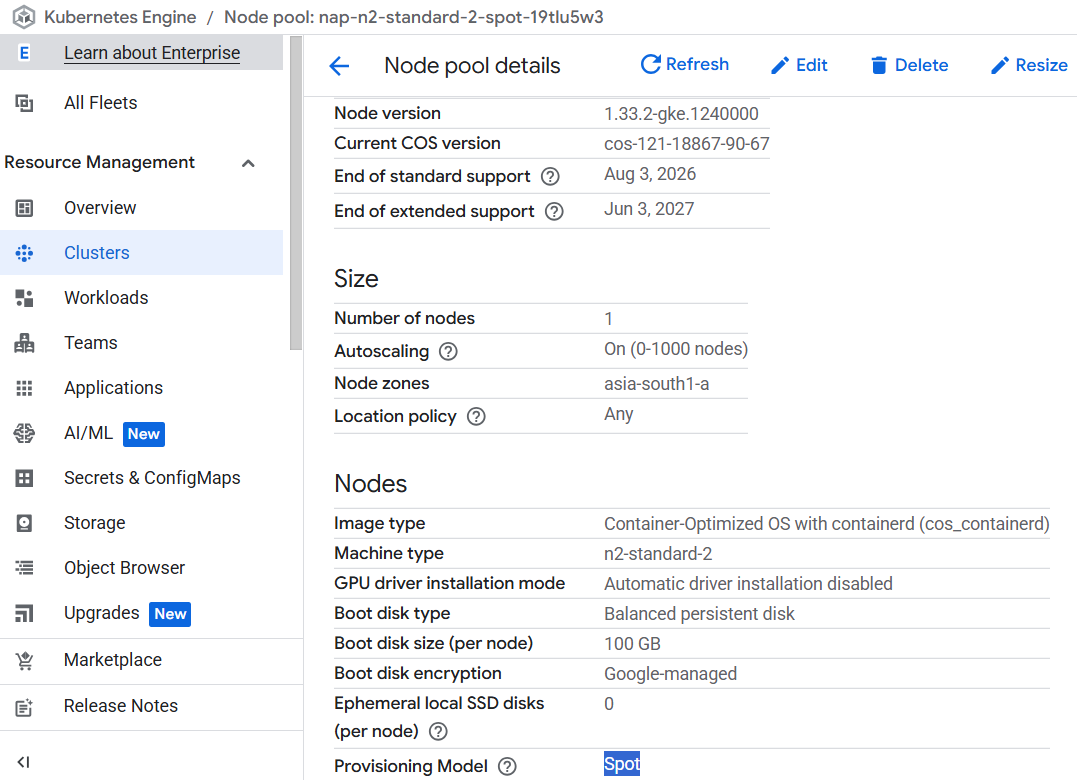Screen dimensions: 1077x780
Task: Click the back arrow beside Node pool details
Action: (x=339, y=66)
